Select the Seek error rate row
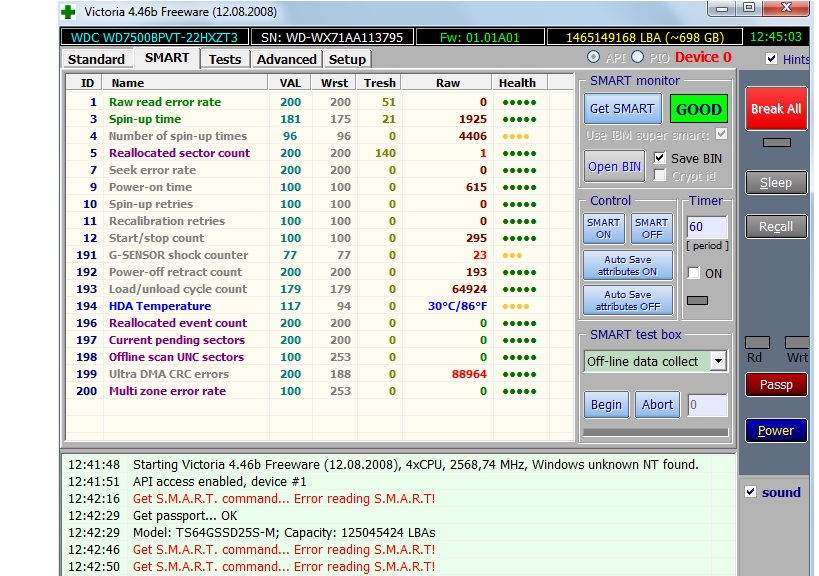 [320, 170]
